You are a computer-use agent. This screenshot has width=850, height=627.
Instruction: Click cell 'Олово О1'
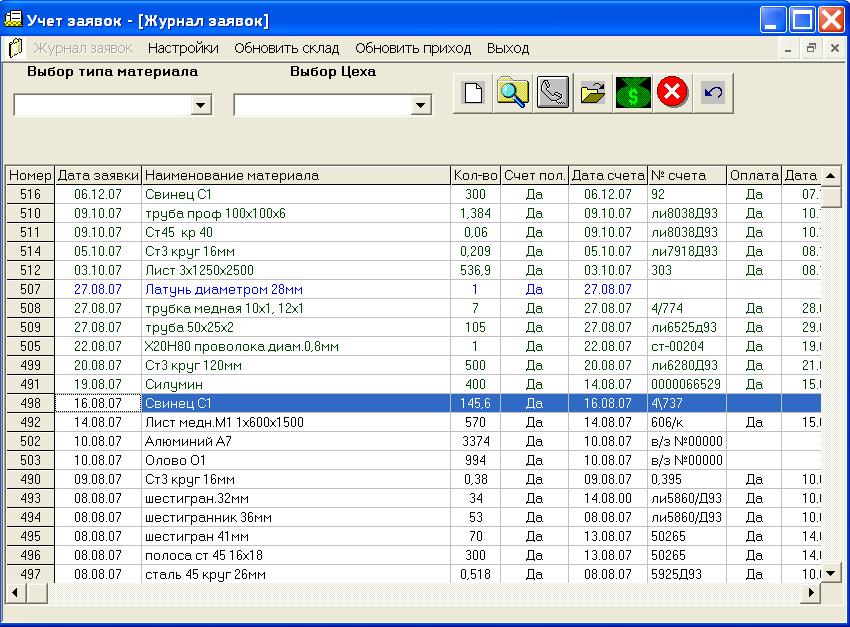tap(296, 460)
